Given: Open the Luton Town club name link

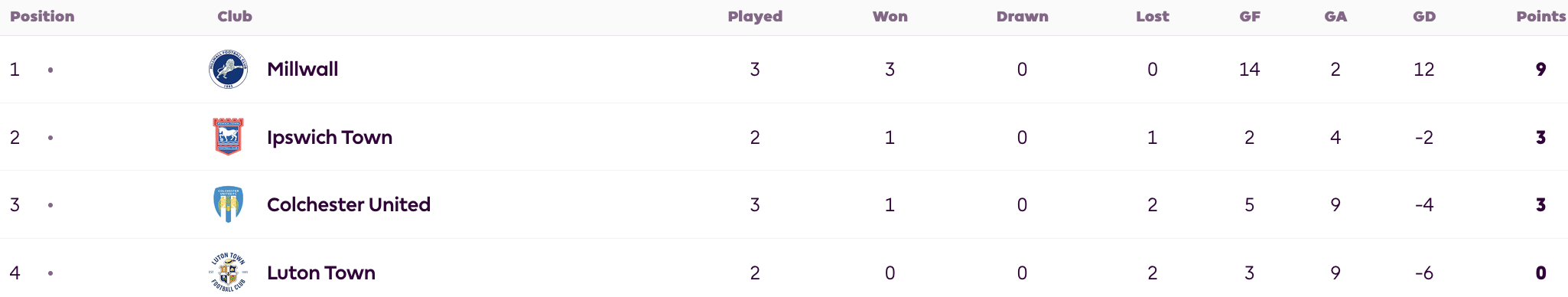Looking at the screenshot, I should pos(321,273).
